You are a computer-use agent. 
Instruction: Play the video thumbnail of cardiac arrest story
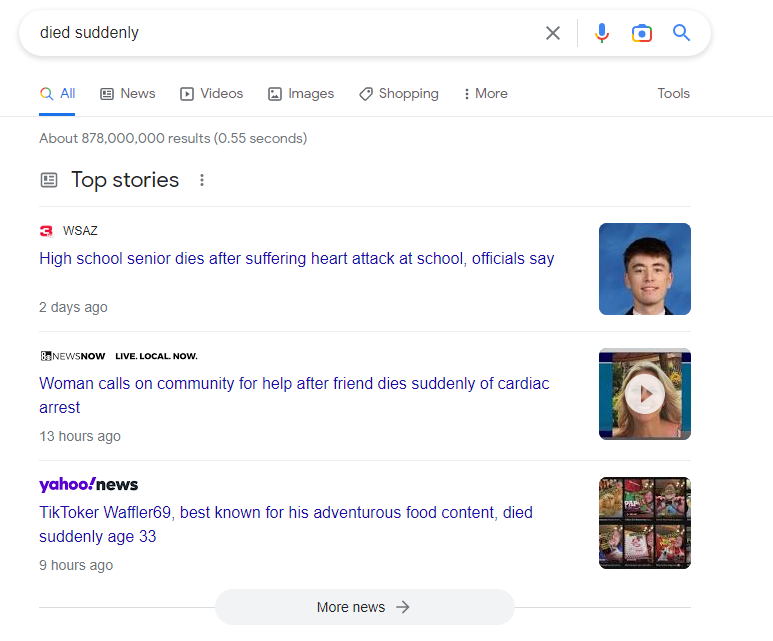click(x=645, y=394)
